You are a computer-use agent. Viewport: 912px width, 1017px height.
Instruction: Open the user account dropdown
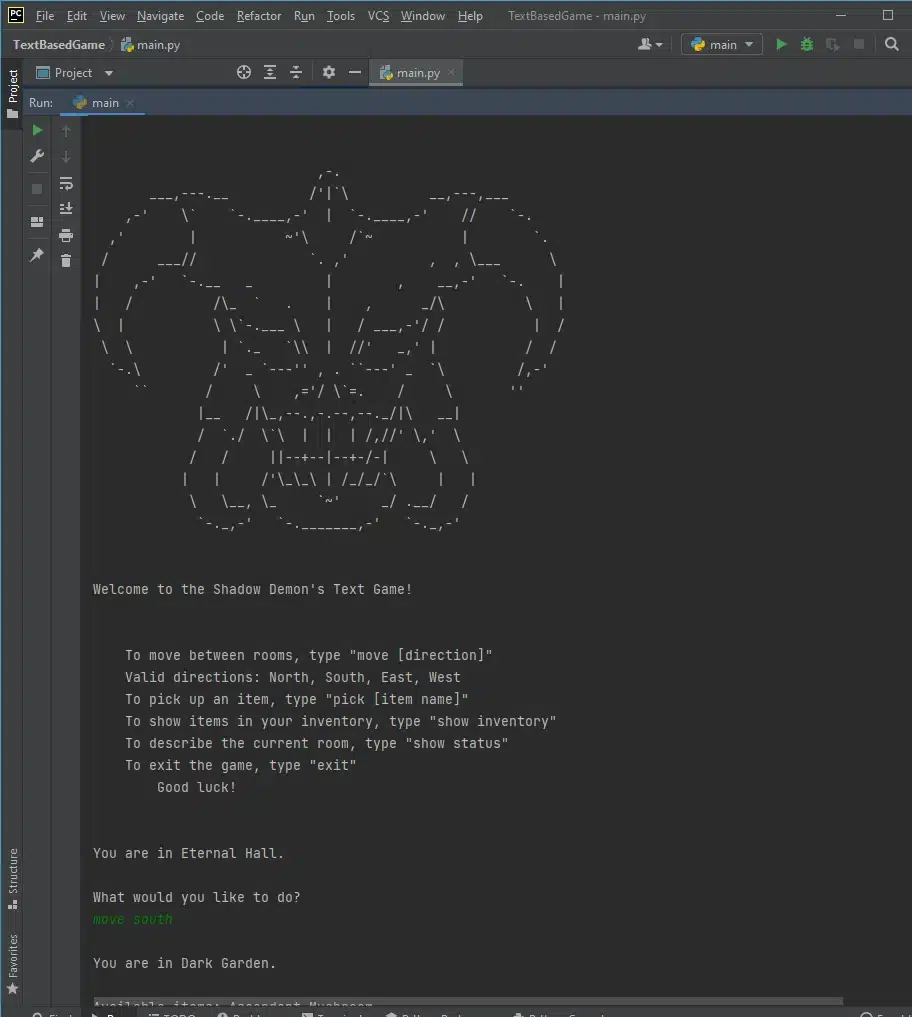650,44
